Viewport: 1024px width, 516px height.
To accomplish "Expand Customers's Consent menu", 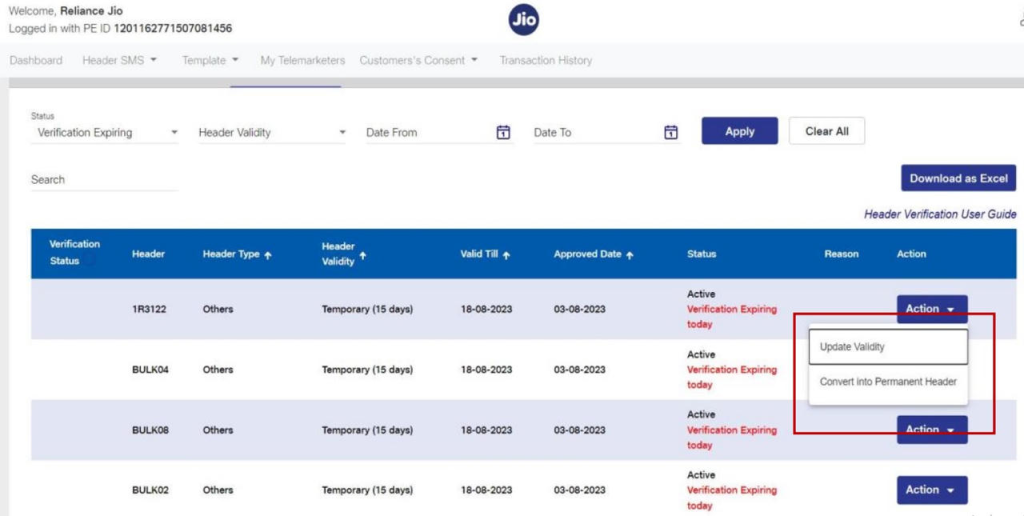I will coord(419,60).
